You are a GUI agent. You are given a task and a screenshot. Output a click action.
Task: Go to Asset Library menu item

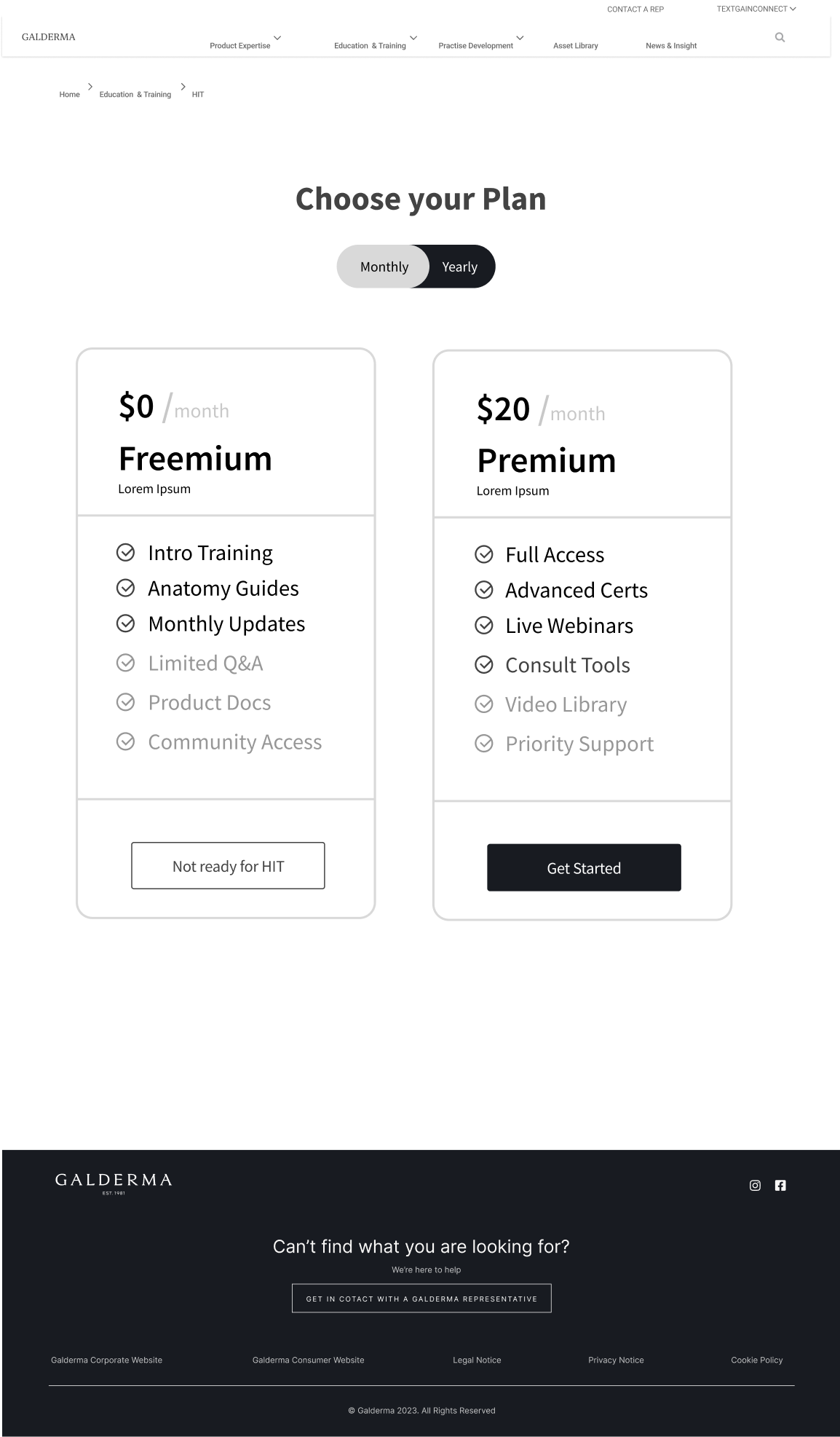575,46
